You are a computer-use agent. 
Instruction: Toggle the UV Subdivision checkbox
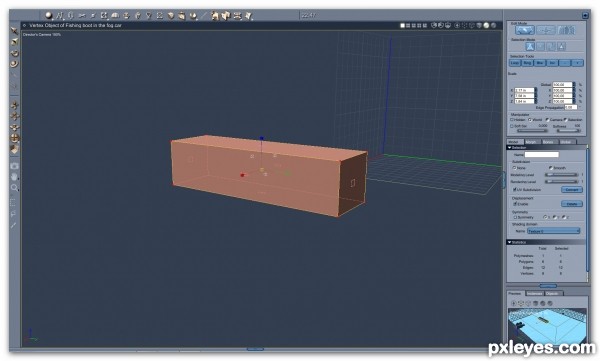(x=515, y=189)
